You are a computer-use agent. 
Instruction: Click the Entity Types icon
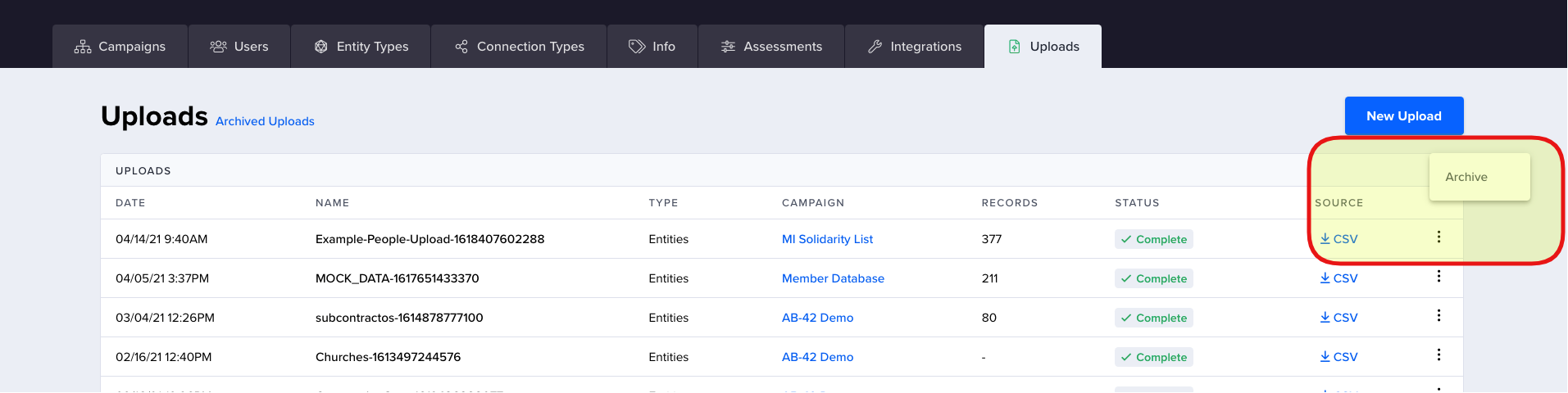click(x=321, y=47)
